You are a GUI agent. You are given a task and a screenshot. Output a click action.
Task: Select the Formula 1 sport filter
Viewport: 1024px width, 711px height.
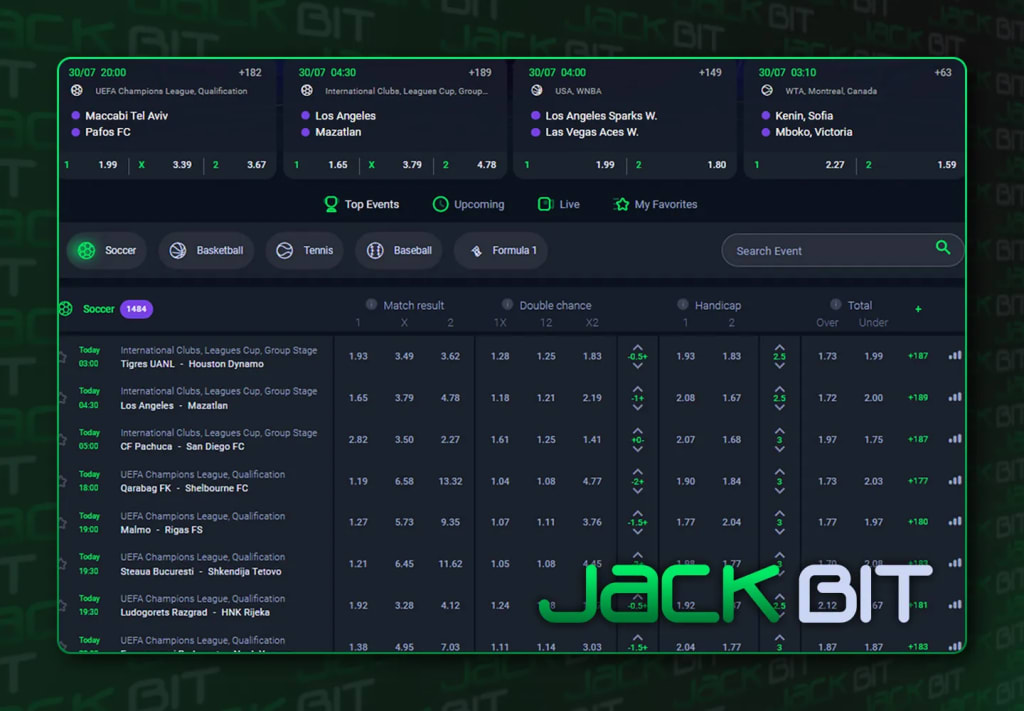(501, 250)
